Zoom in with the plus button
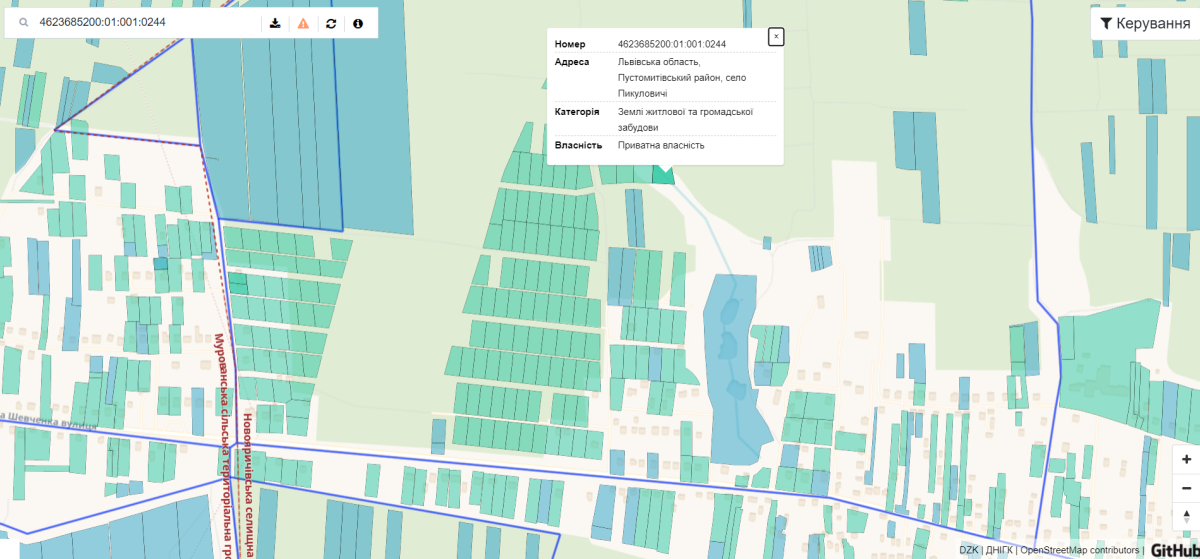The width and height of the screenshot is (1200, 559). click(x=1185, y=460)
